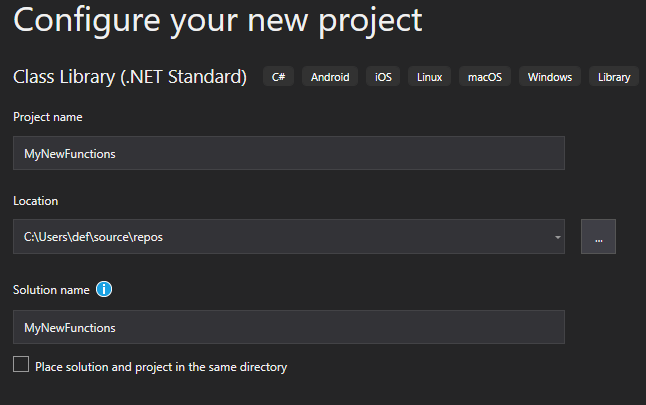Click the 'Class Library (.NET Standard)' heading
Image resolution: width=646 pixels, height=405 pixels.
(x=130, y=77)
